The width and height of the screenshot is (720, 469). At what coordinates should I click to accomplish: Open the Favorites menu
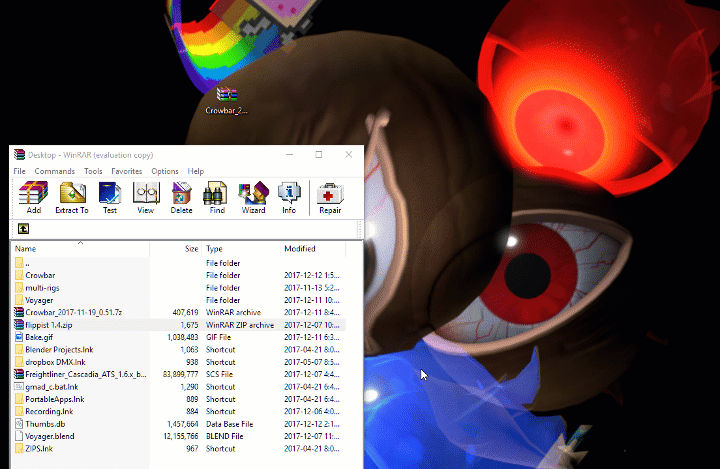click(x=127, y=171)
